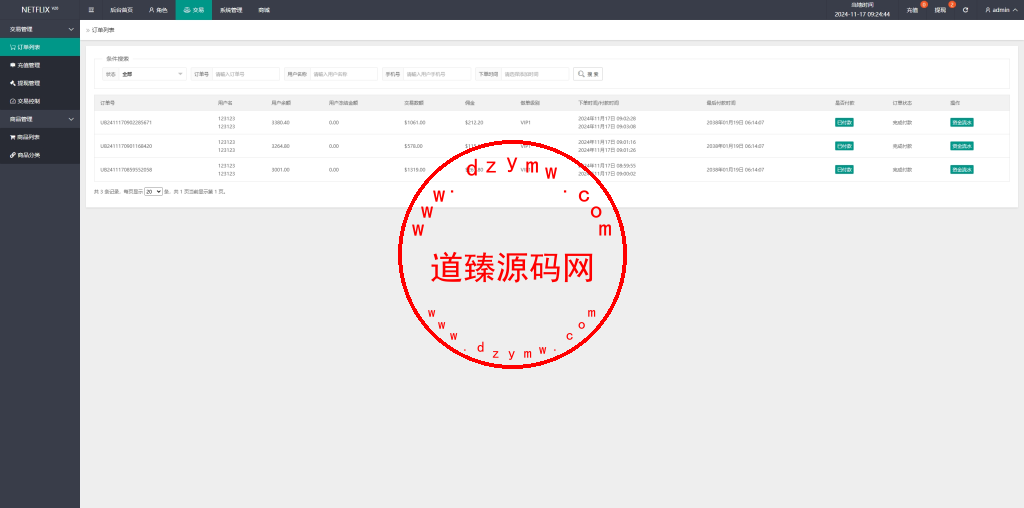This screenshot has width=1024, height=508.
Task: Open 充值 notifications in the top bar
Action: (x=912, y=10)
